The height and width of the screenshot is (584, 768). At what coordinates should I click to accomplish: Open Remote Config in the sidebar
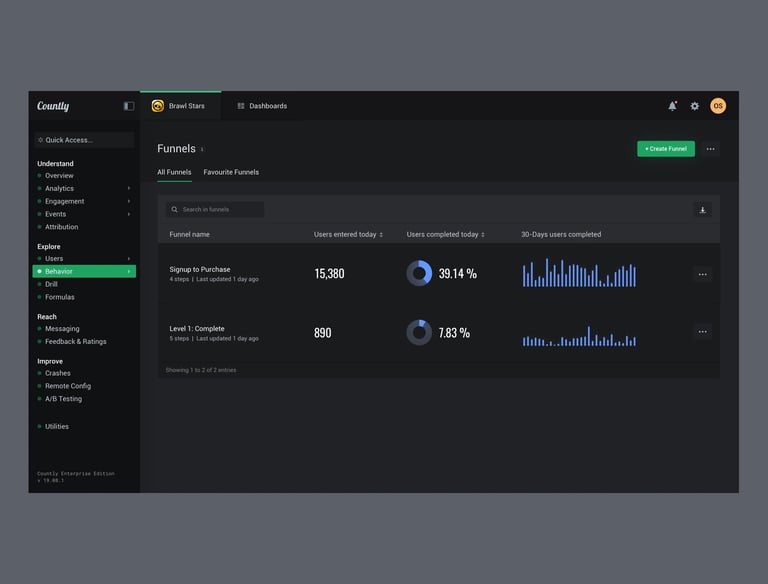[68, 386]
